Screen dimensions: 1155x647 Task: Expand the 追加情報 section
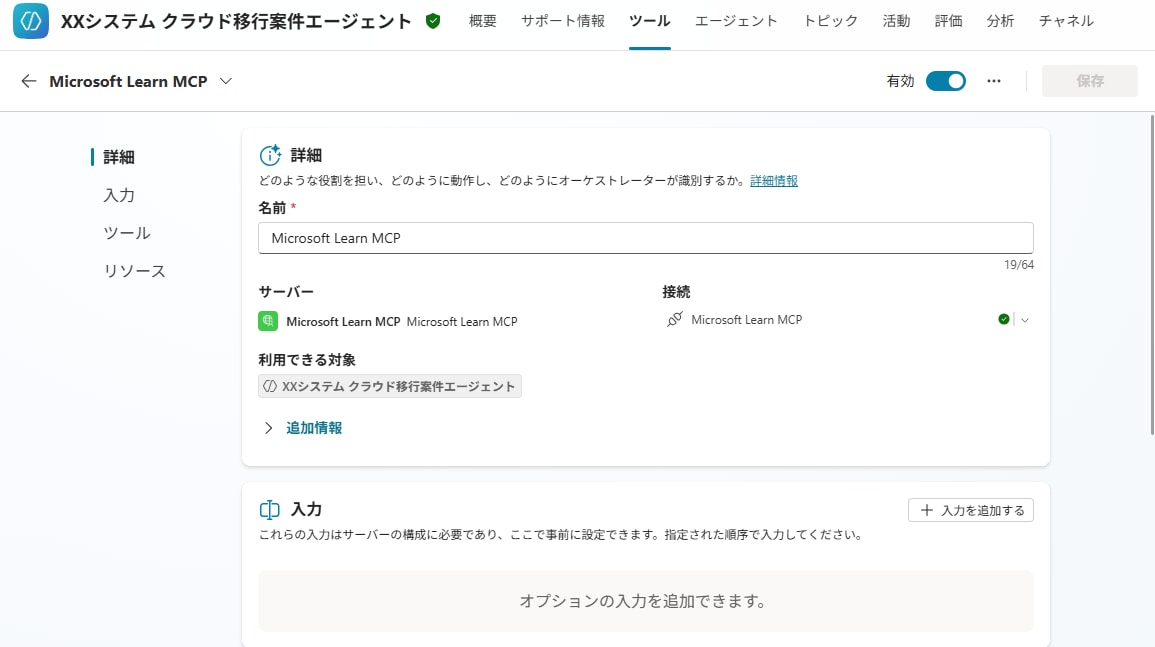click(x=269, y=428)
